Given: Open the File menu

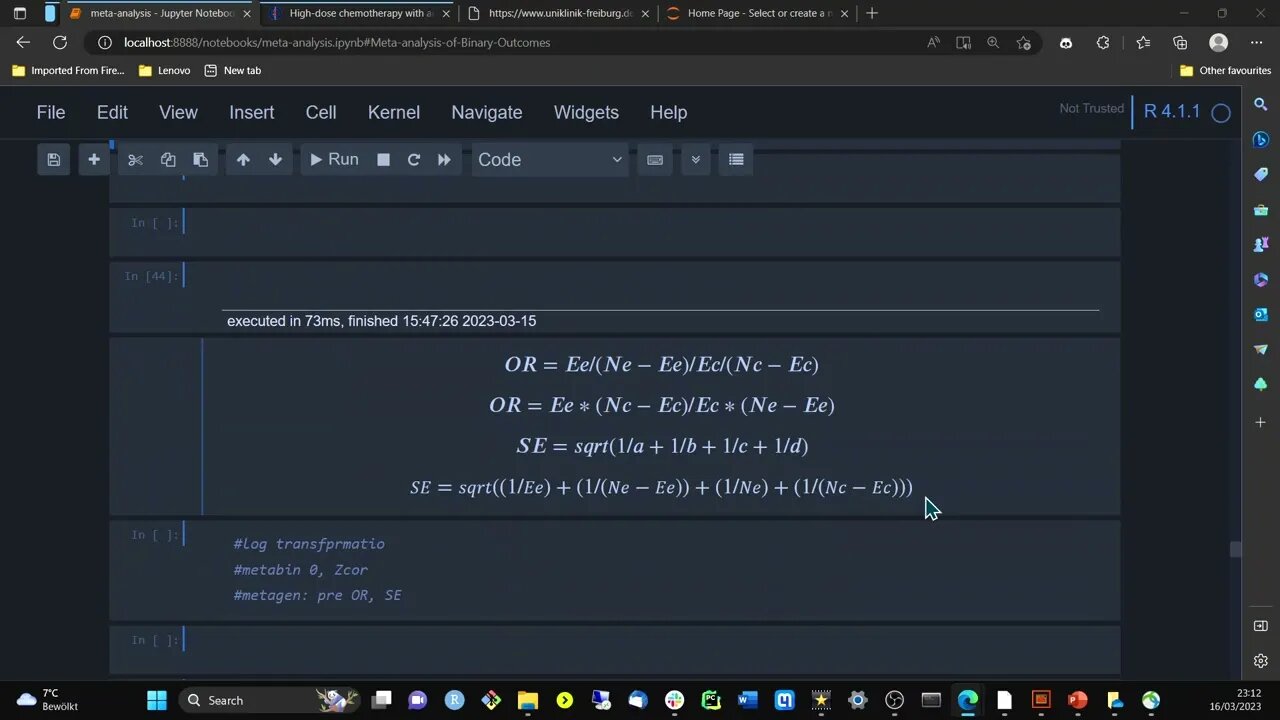Looking at the screenshot, I should pos(51,112).
